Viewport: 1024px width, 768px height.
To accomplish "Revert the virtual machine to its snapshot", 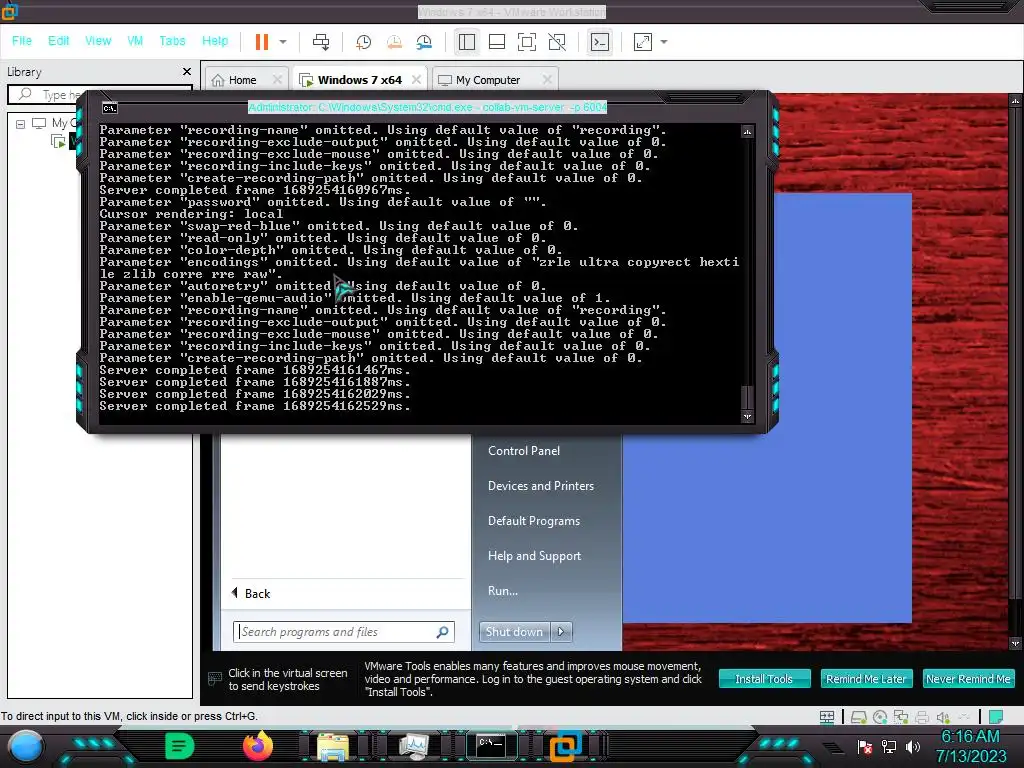I will [394, 42].
